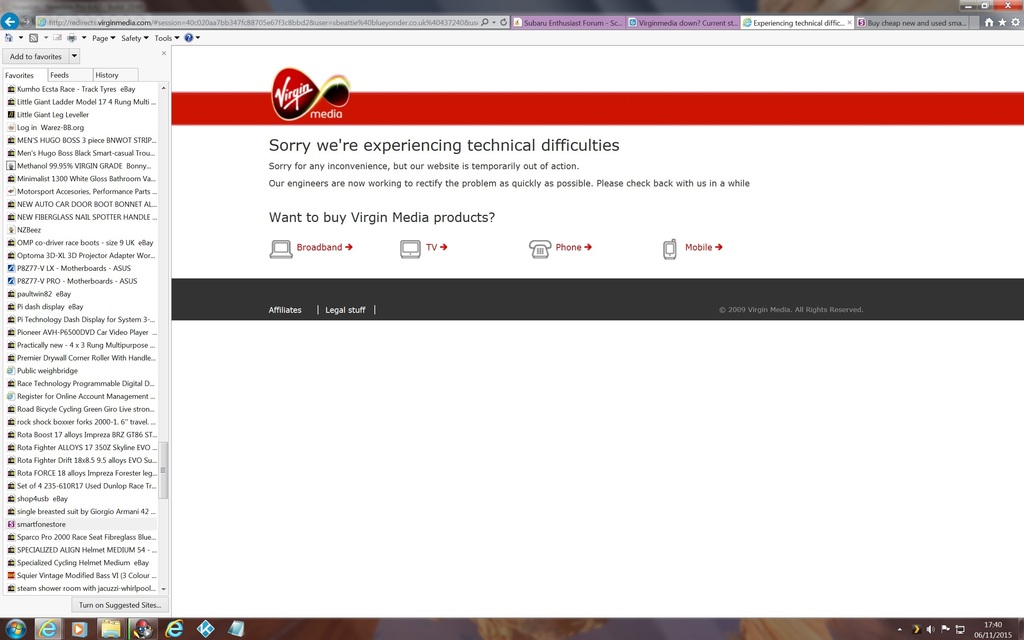Open the NZBeez favorite
The height and width of the screenshot is (640, 1024).
[x=82, y=230]
